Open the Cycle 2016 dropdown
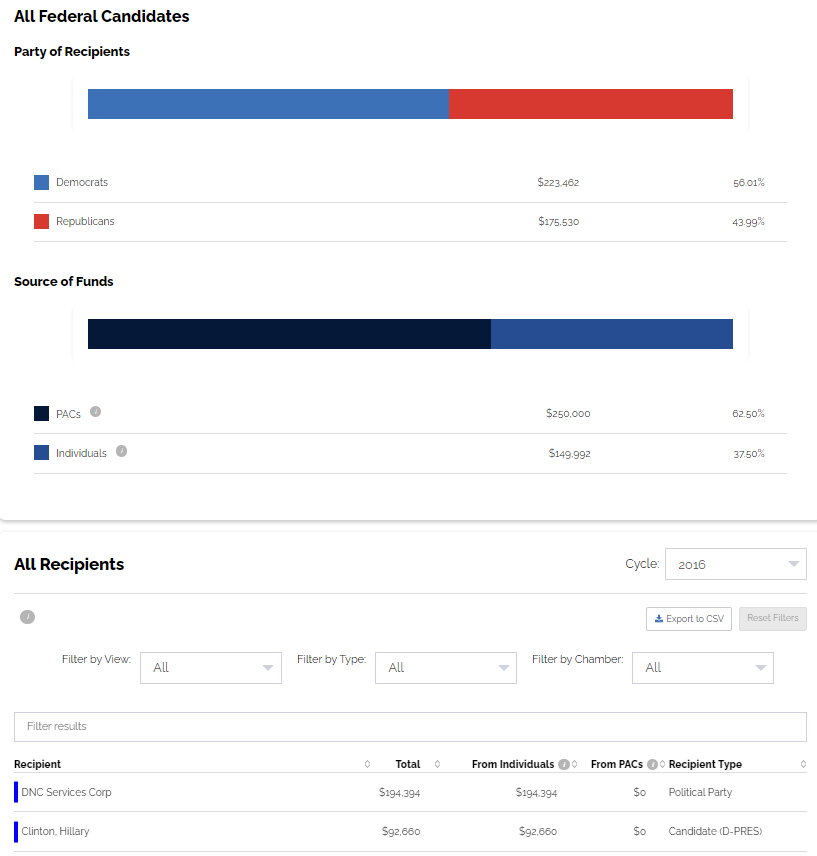 [x=735, y=564]
